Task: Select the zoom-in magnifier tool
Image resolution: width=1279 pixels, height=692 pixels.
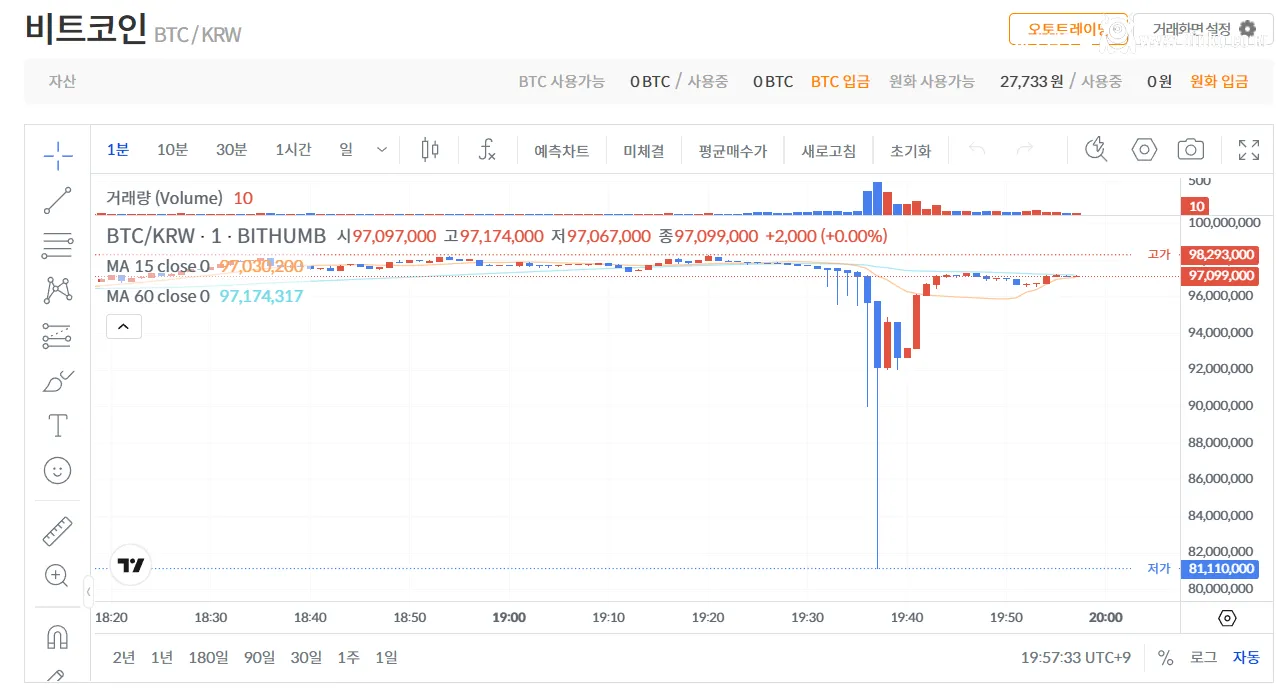Action: [x=57, y=575]
